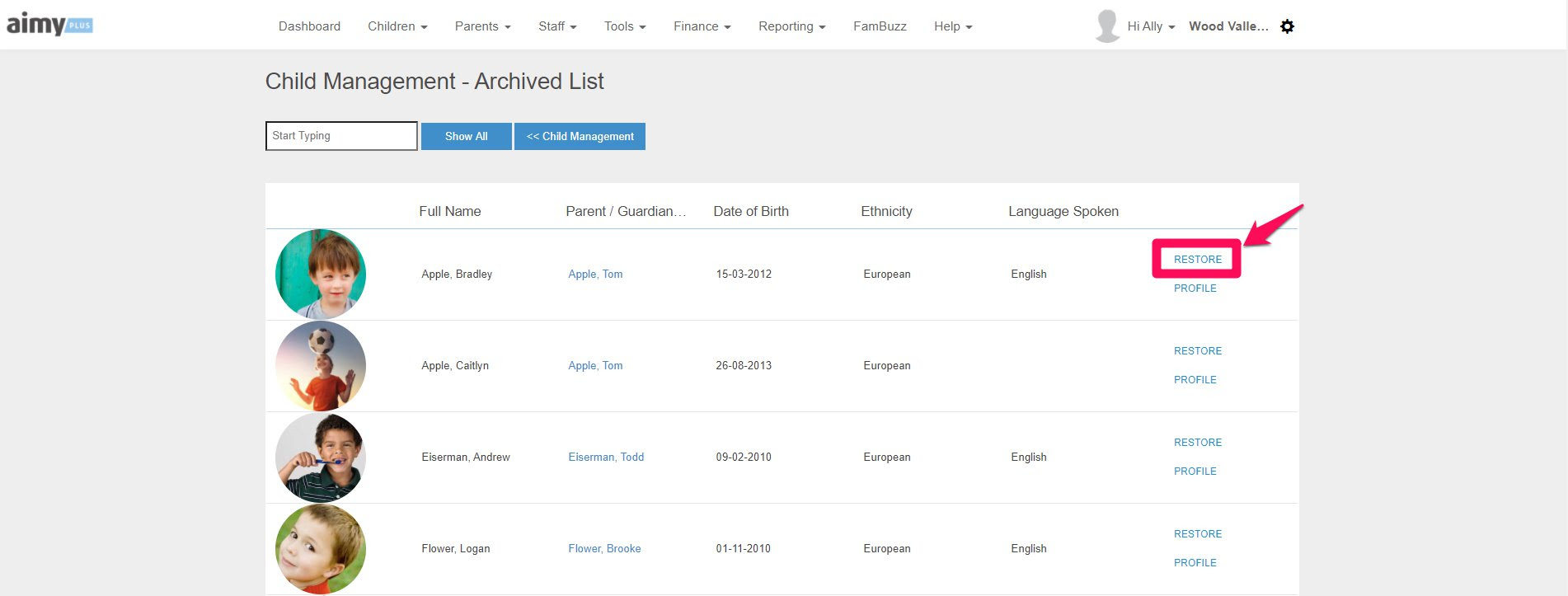Viewport: 1568px width, 596px height.
Task: Open the settings gear icon
Action: tap(1287, 26)
